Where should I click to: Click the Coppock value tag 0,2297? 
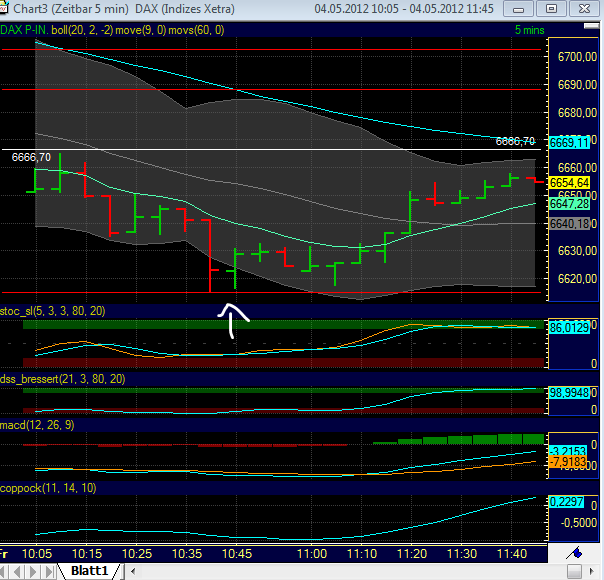[566, 502]
